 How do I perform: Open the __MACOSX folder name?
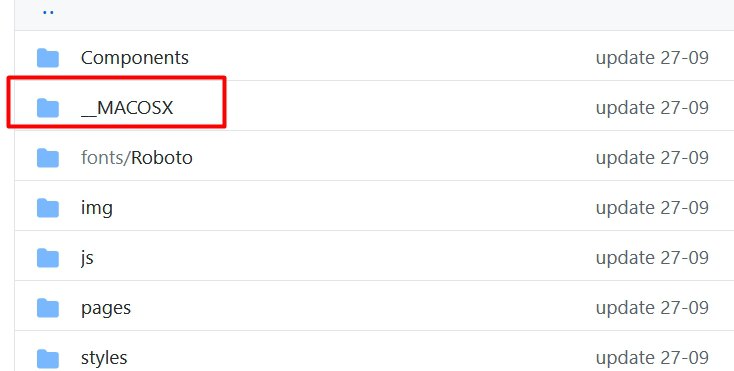(x=127, y=108)
